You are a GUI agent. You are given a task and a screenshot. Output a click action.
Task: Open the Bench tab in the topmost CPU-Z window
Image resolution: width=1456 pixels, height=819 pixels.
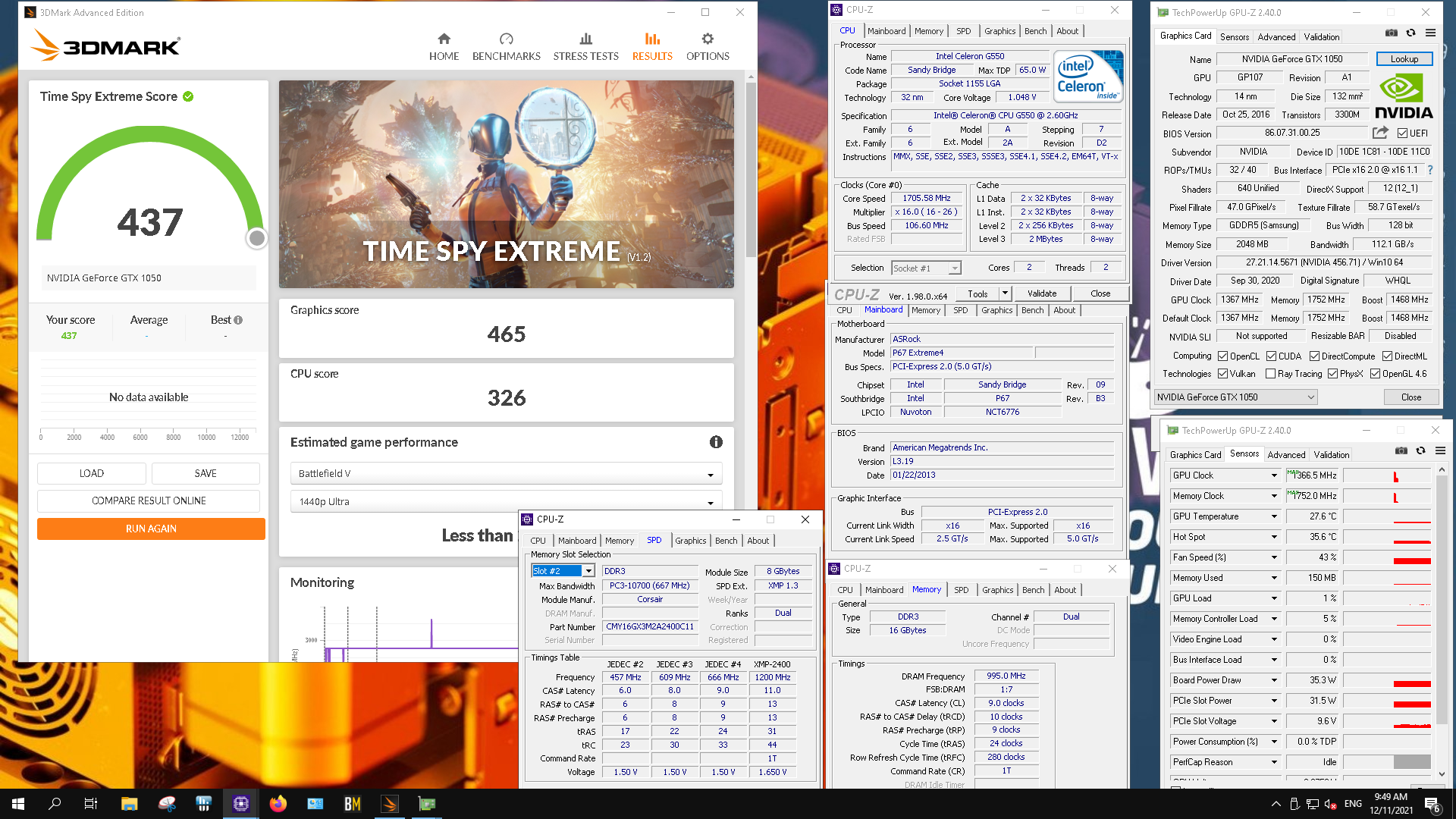point(1035,31)
